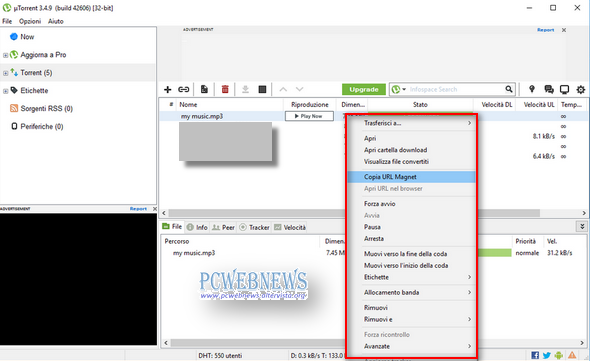
Task: Open search provider dropdown arrow
Action: [404, 90]
